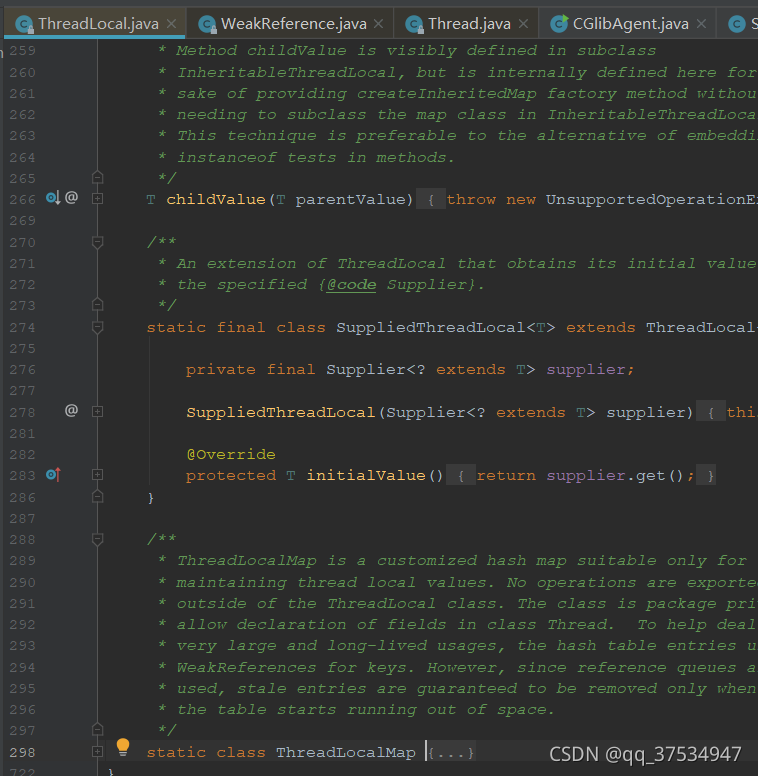Viewport: 758px width, 776px height.
Task: Close the WeakReference.java tab
Action: [379, 23]
